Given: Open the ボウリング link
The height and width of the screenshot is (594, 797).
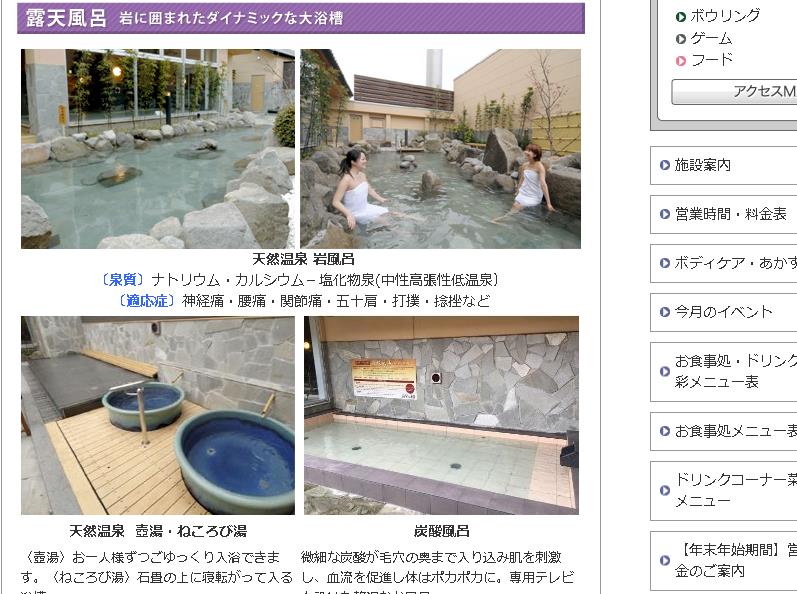Looking at the screenshot, I should [x=725, y=16].
